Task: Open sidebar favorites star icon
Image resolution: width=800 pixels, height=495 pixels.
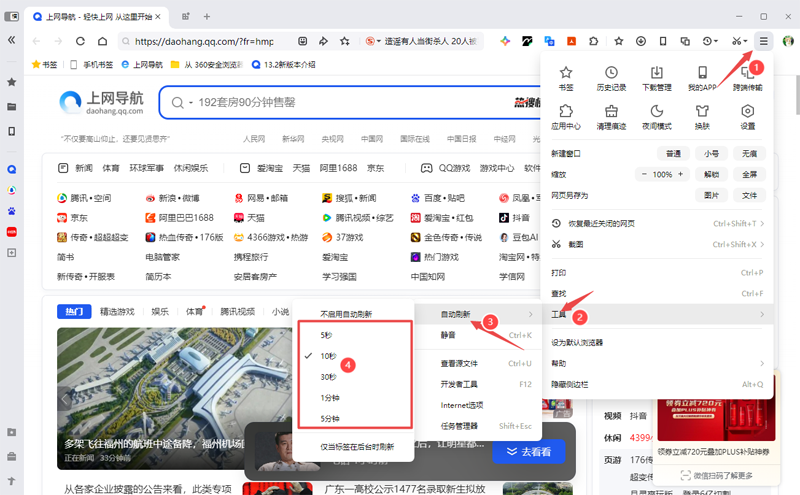Action: tap(11, 82)
